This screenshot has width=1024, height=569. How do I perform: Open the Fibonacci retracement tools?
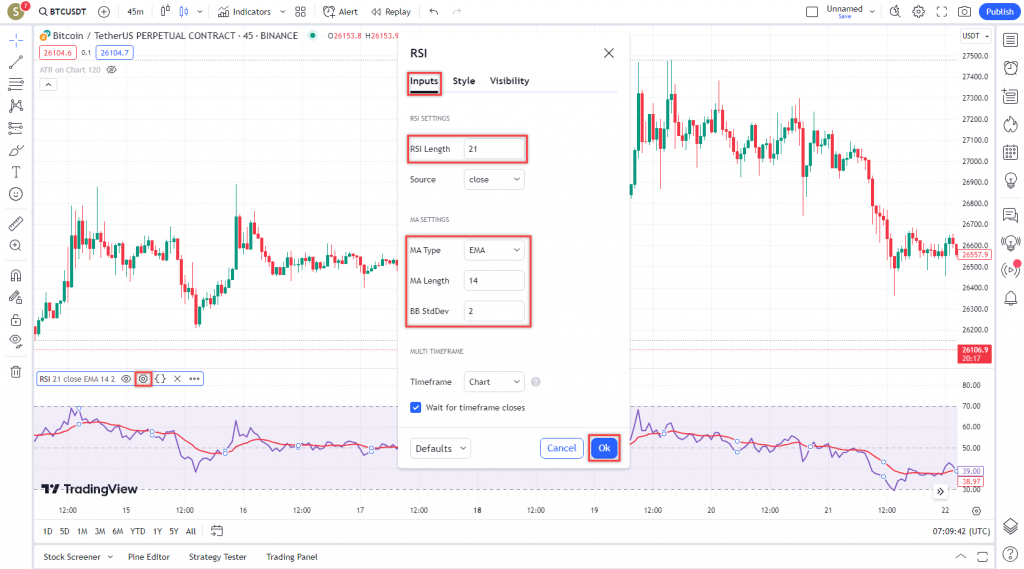16,84
